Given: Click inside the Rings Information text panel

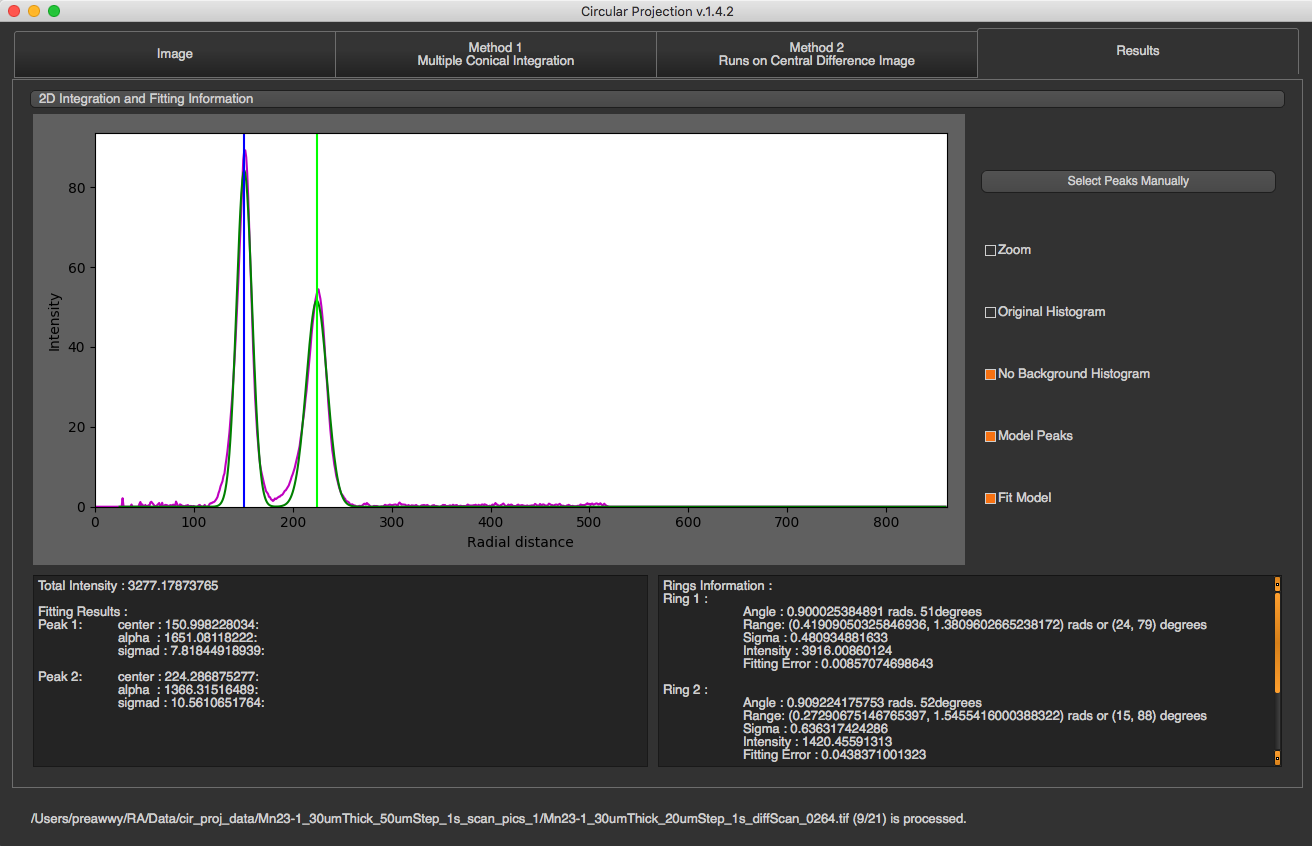Looking at the screenshot, I should (x=966, y=671).
